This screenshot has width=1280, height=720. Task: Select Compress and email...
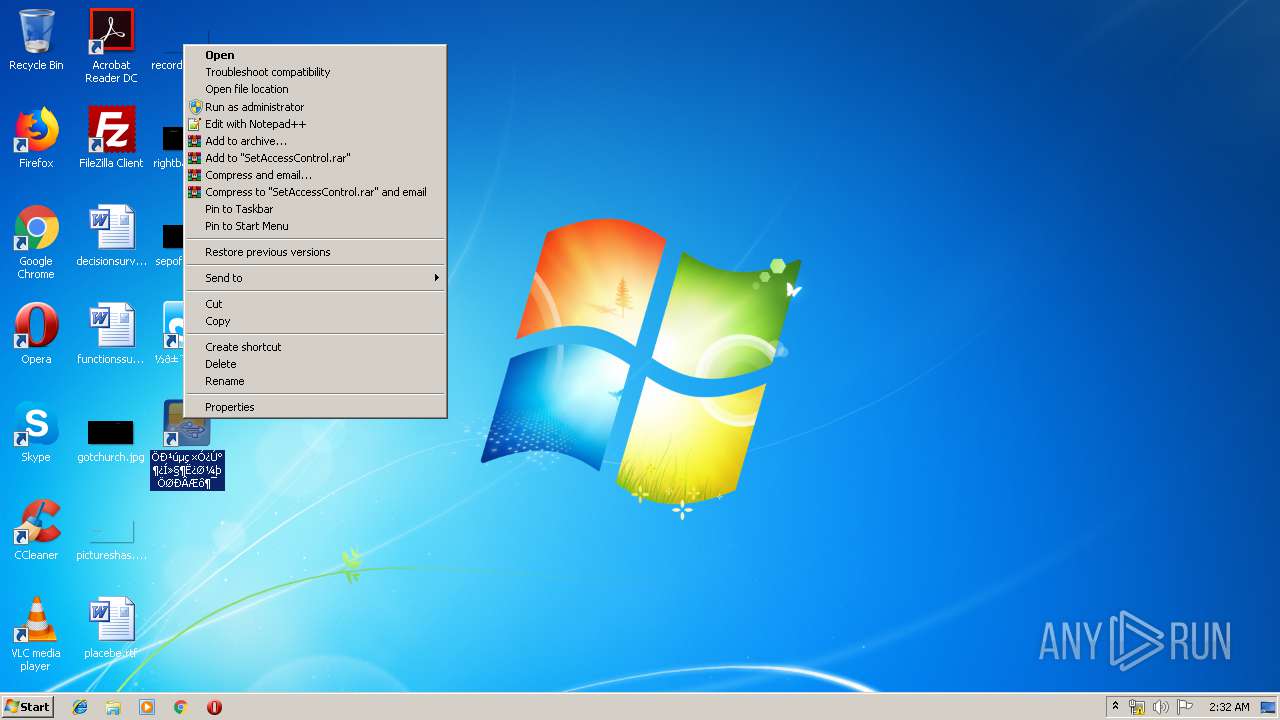(x=315, y=175)
